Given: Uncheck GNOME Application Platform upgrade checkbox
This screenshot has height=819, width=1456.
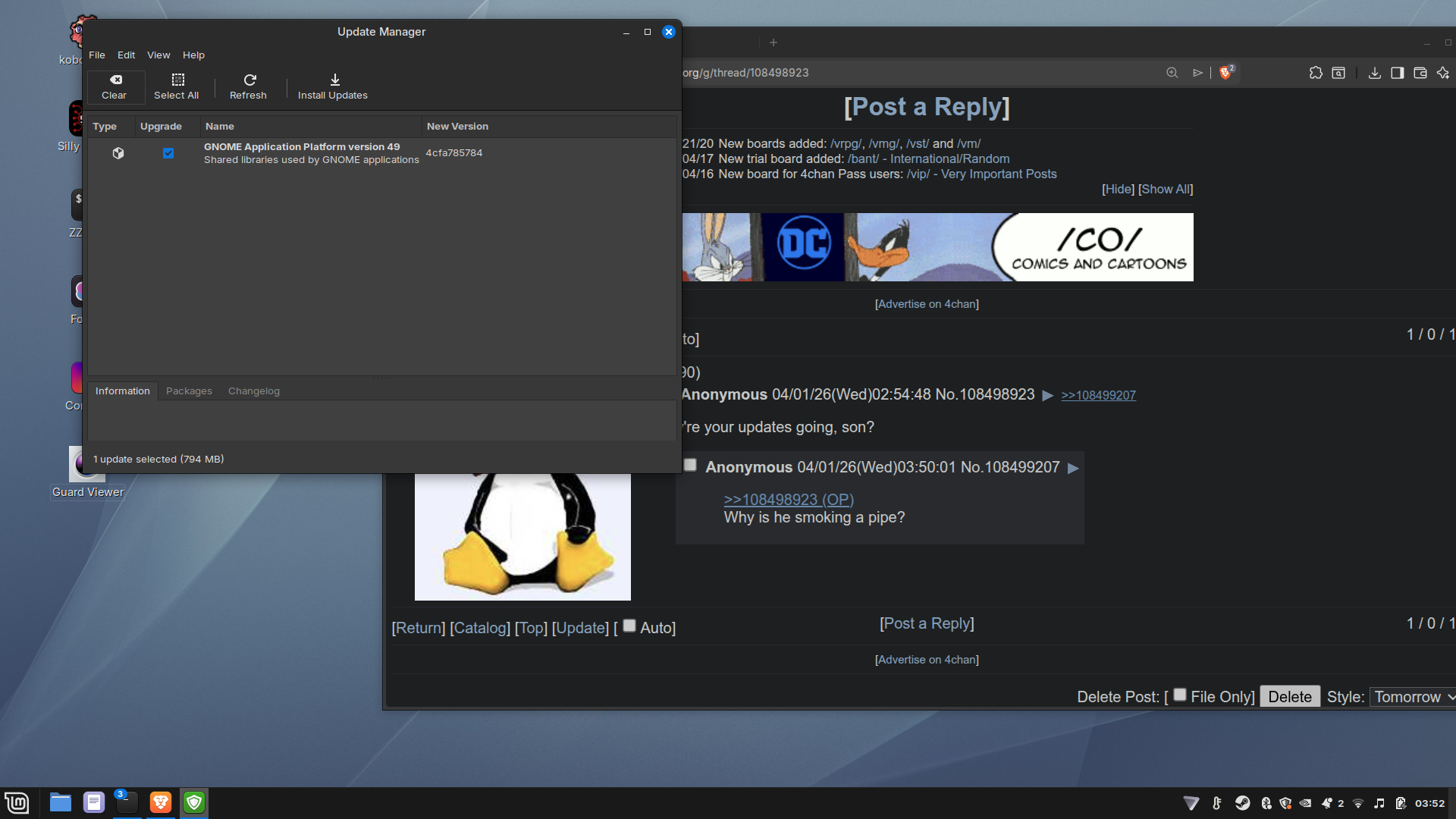Looking at the screenshot, I should pyautogui.click(x=168, y=153).
